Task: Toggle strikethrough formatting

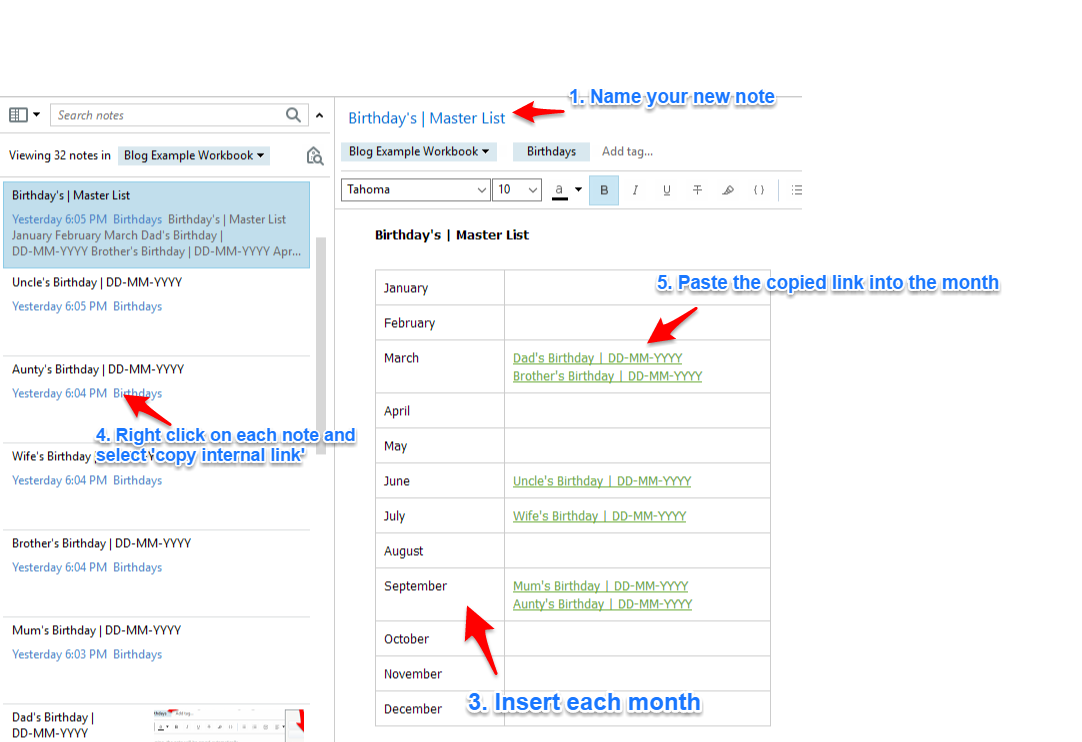Action: [x=697, y=190]
